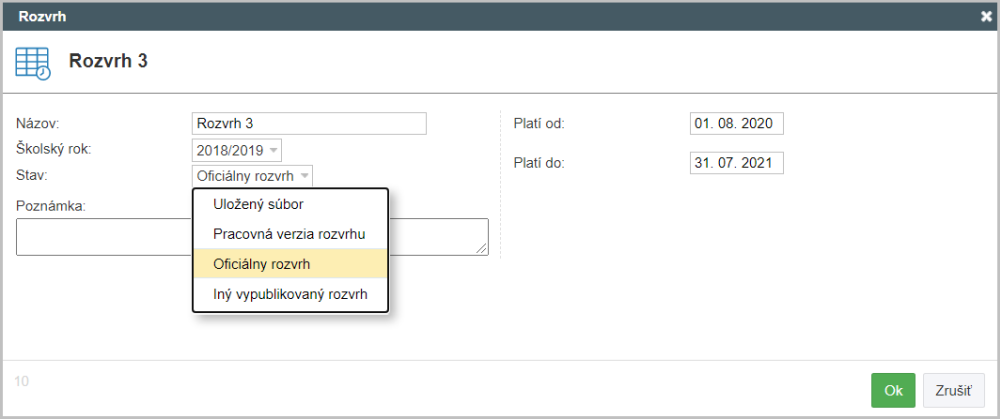Click the Rozvrh title bar text

coord(42,17)
